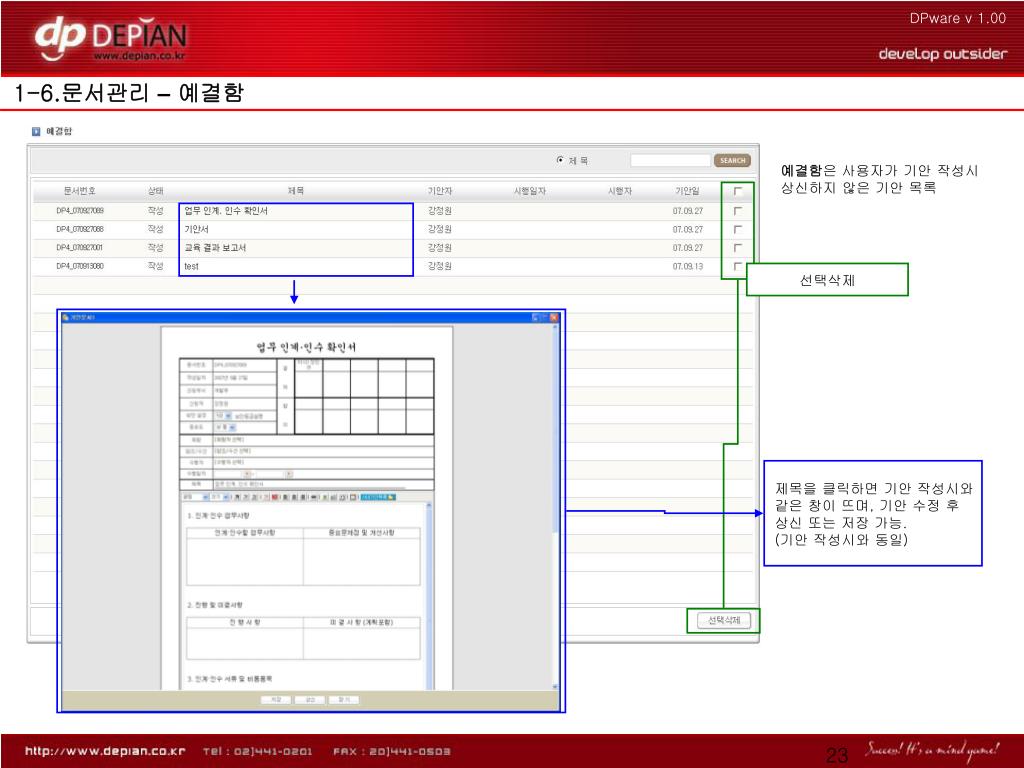
Task: Open the 교육 결과 보고서 document
Action: click(215, 247)
